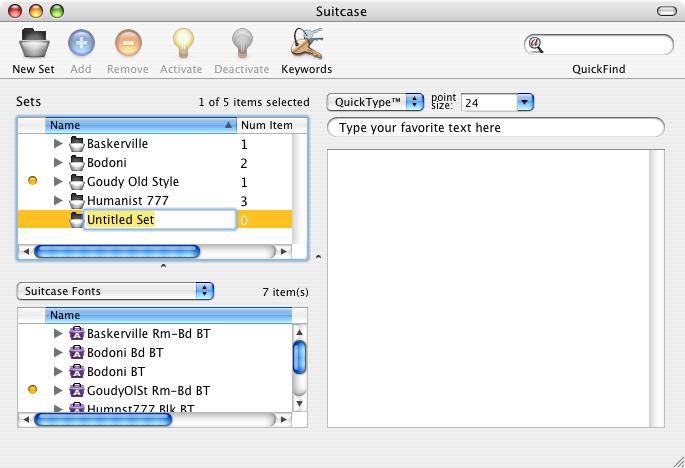Click the Sets scroll right arrow
Viewport: 685px width, 468px height.
pyautogui.click(x=284, y=251)
